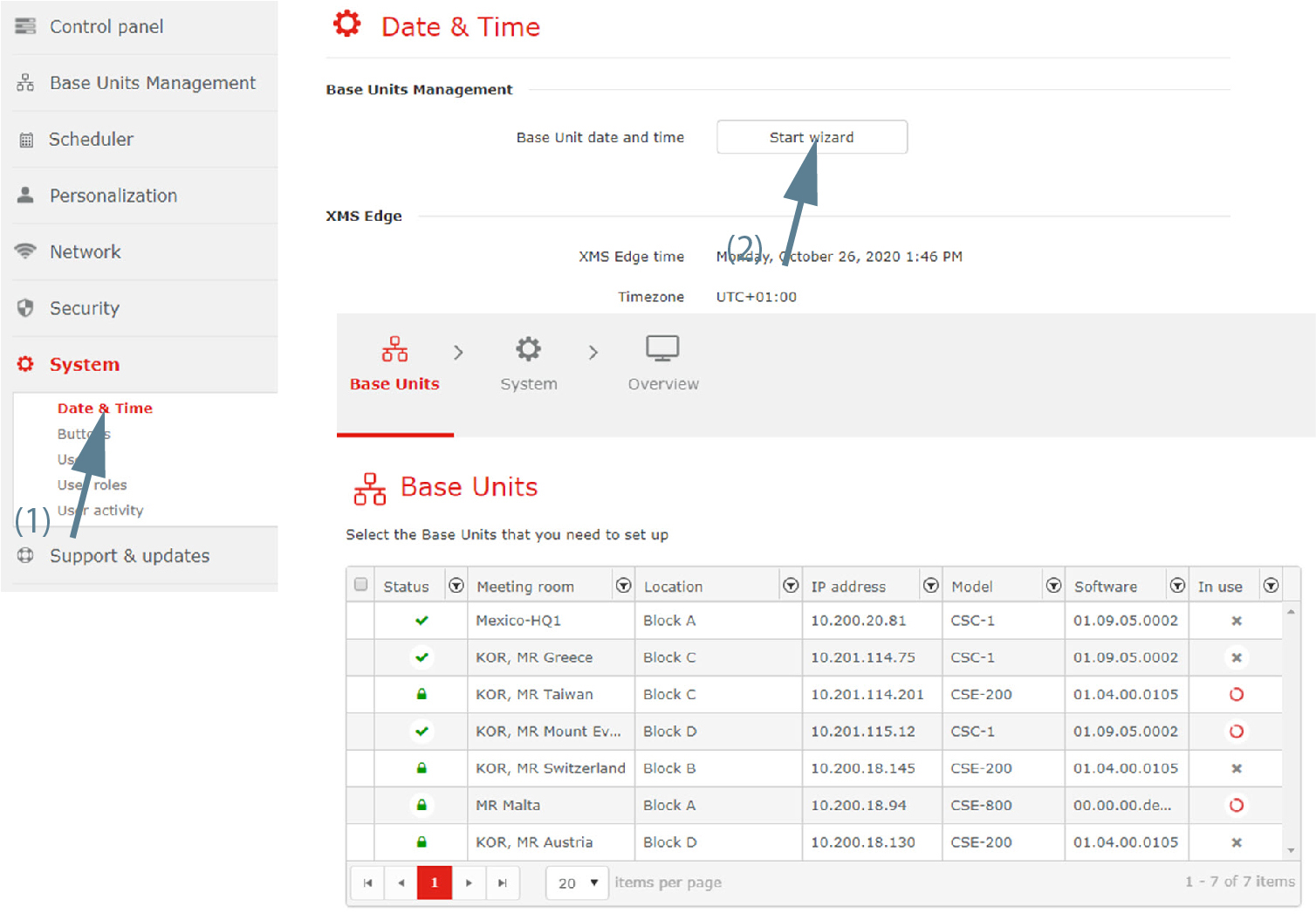This screenshot has width=1316, height=921.
Task: Open the items per page dropdown
Action: 577,883
